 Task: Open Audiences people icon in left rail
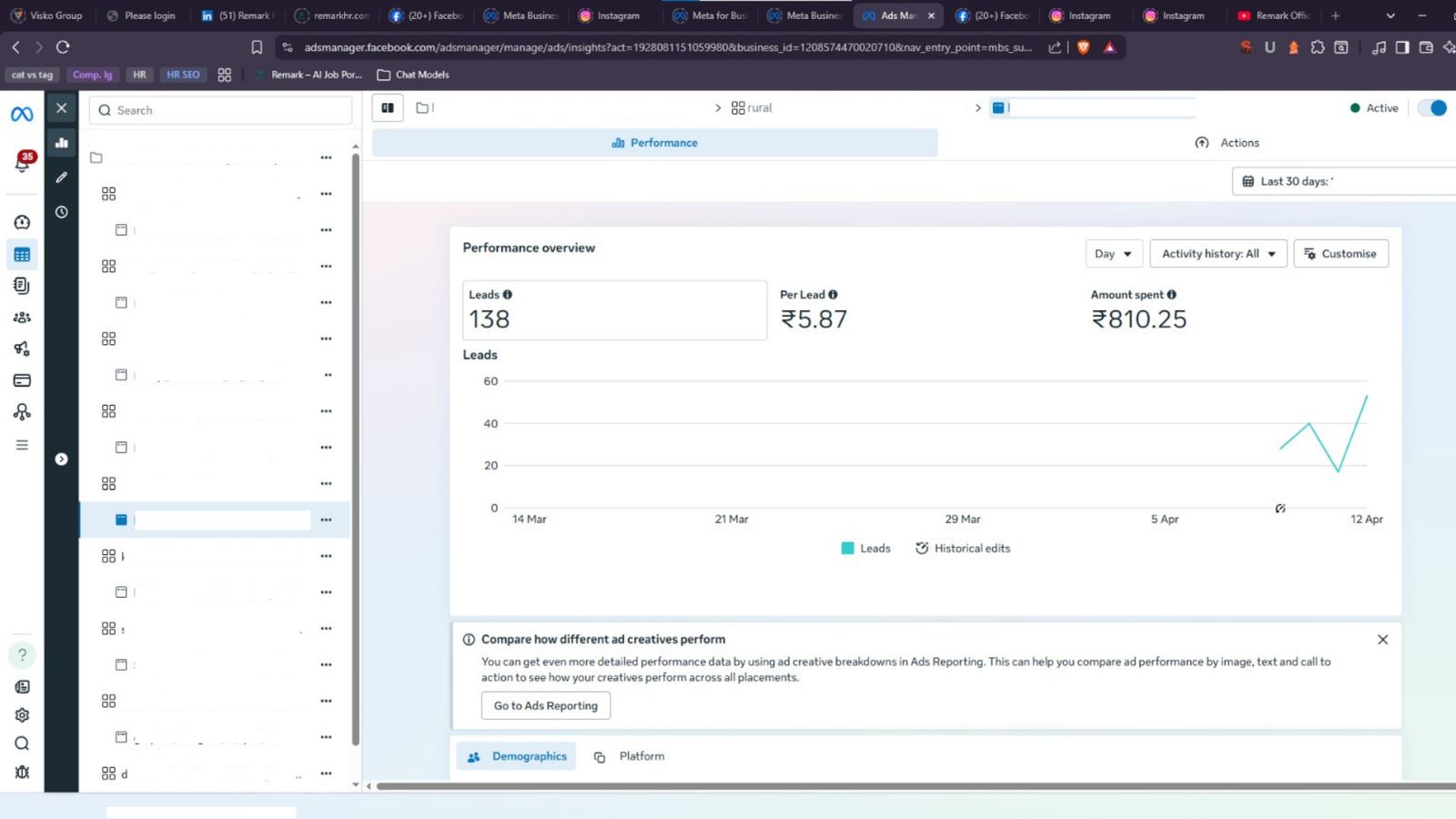[22, 318]
